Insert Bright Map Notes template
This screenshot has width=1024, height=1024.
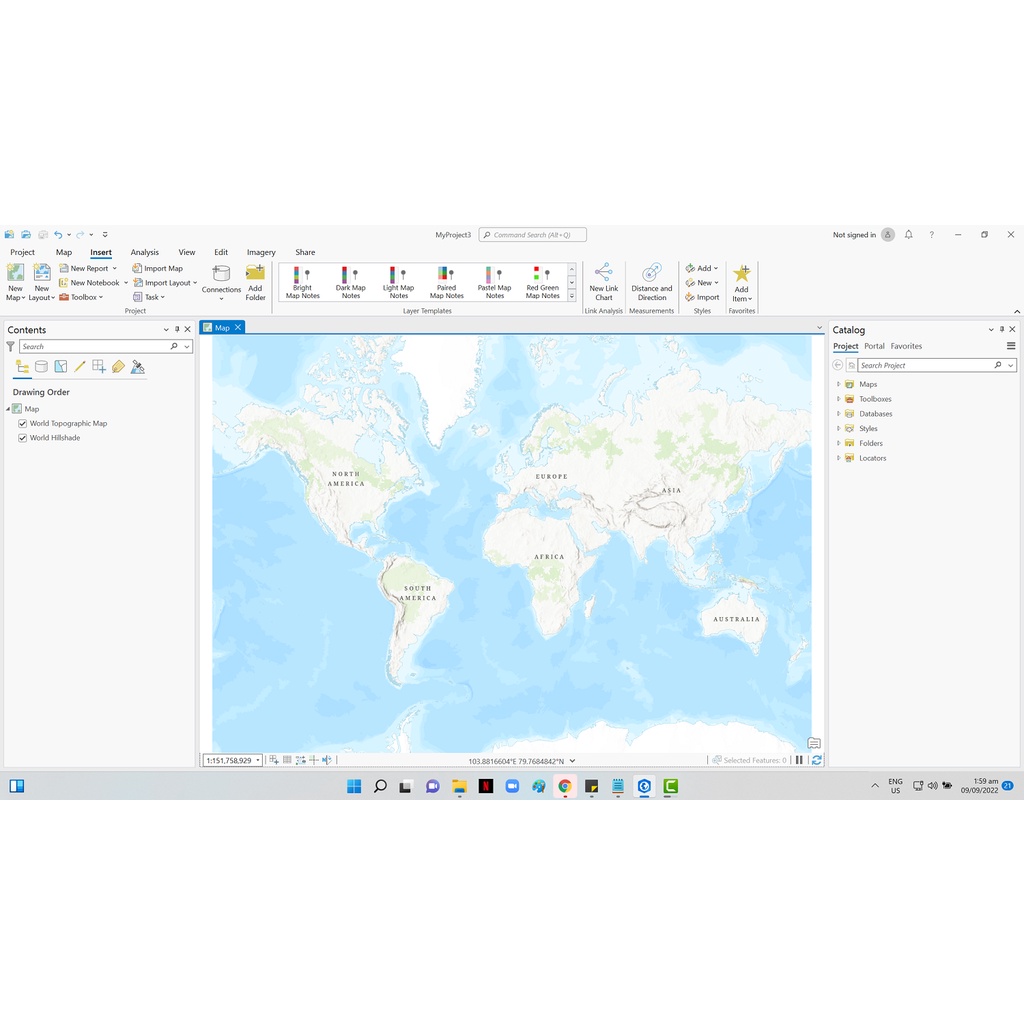(x=302, y=282)
